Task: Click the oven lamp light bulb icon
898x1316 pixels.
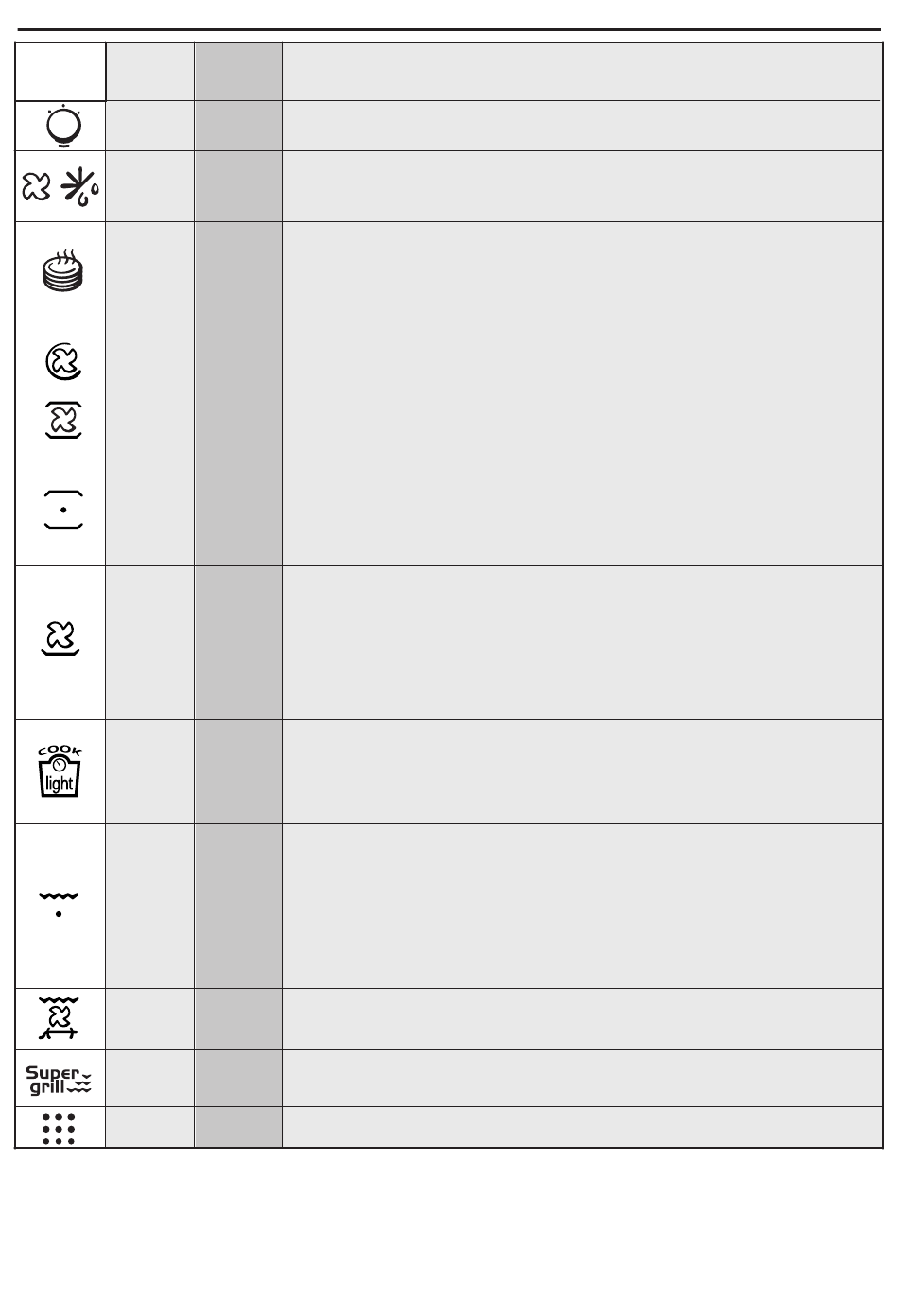Action: [x=62, y=126]
